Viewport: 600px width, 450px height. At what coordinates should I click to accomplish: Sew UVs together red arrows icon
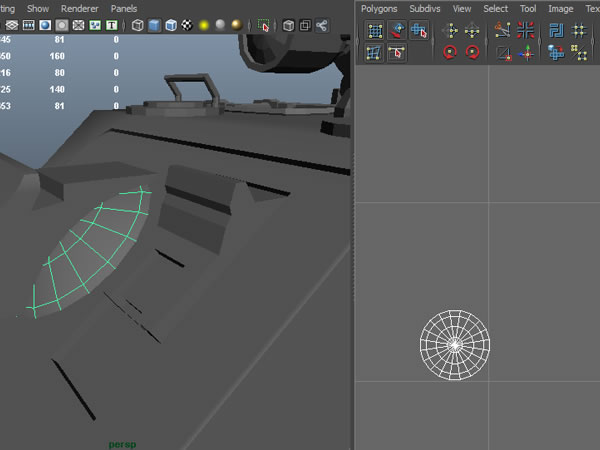525,30
